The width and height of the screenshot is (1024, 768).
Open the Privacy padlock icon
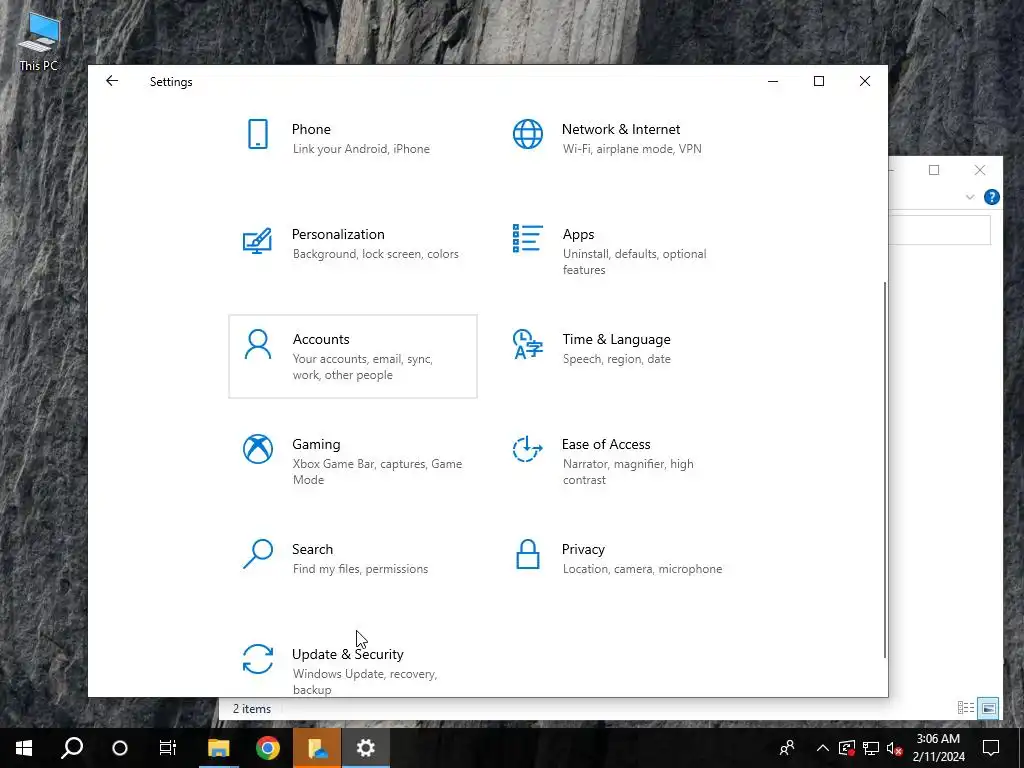[x=528, y=554]
